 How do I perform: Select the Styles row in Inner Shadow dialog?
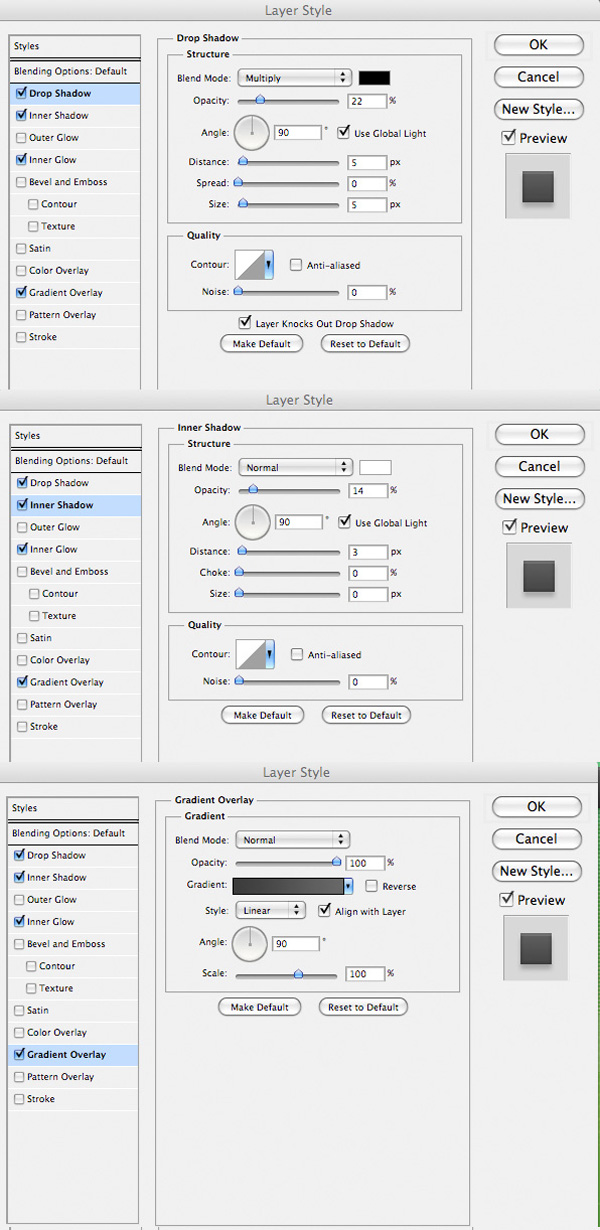tap(75, 436)
